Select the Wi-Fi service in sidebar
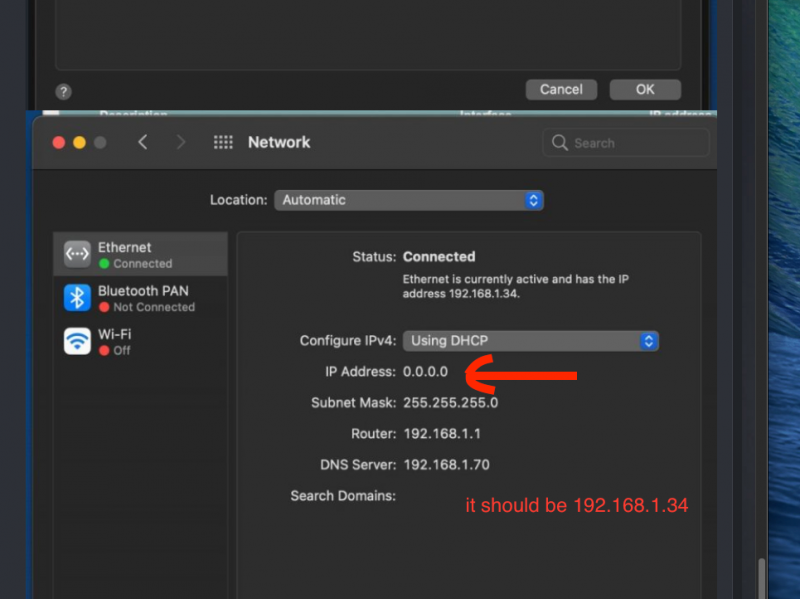 click(x=140, y=341)
